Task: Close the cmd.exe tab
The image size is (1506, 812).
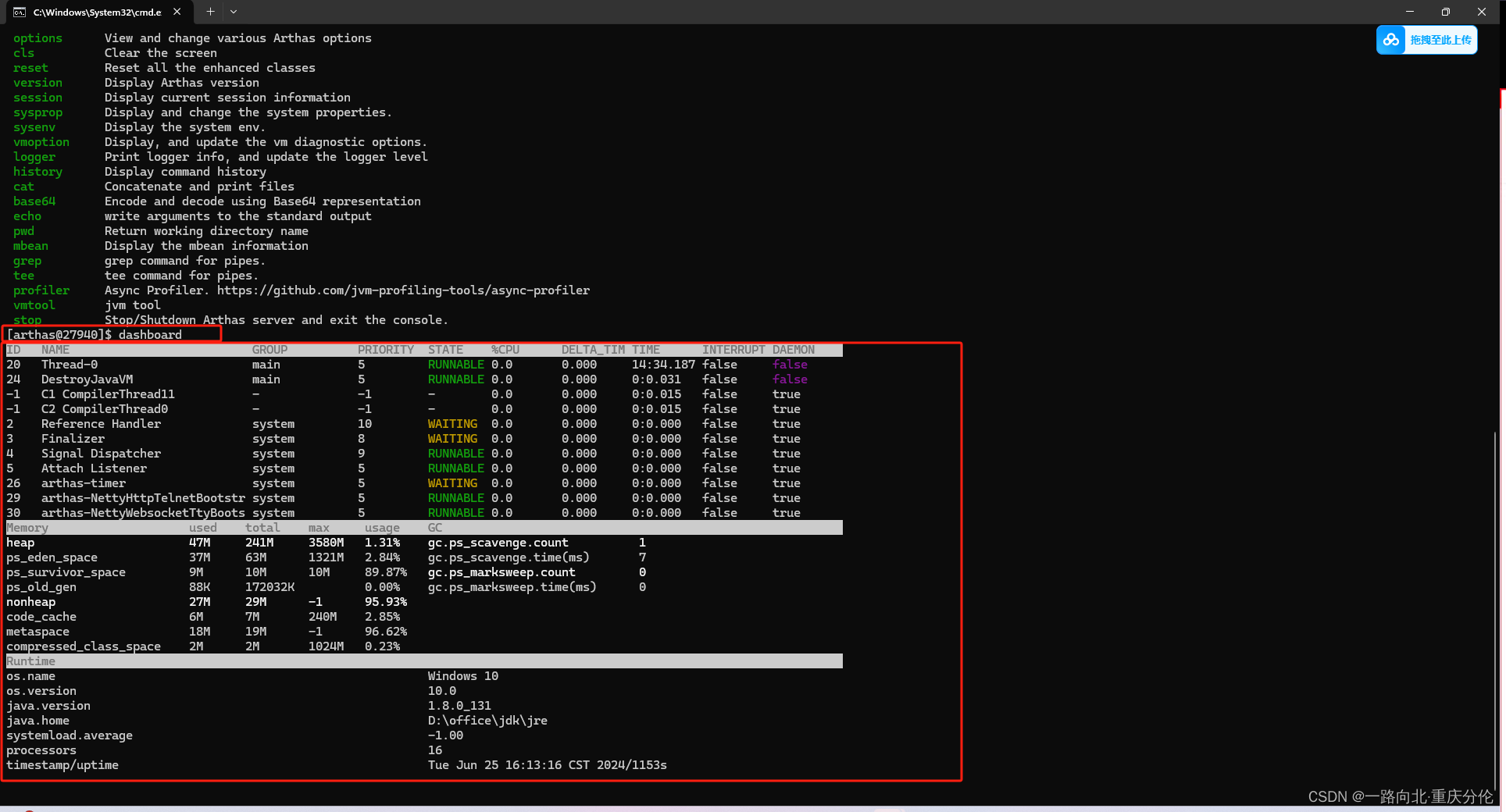Action: (x=177, y=12)
